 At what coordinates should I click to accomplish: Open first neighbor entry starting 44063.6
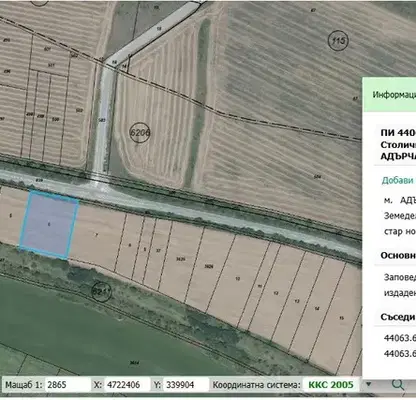[x=400, y=338]
